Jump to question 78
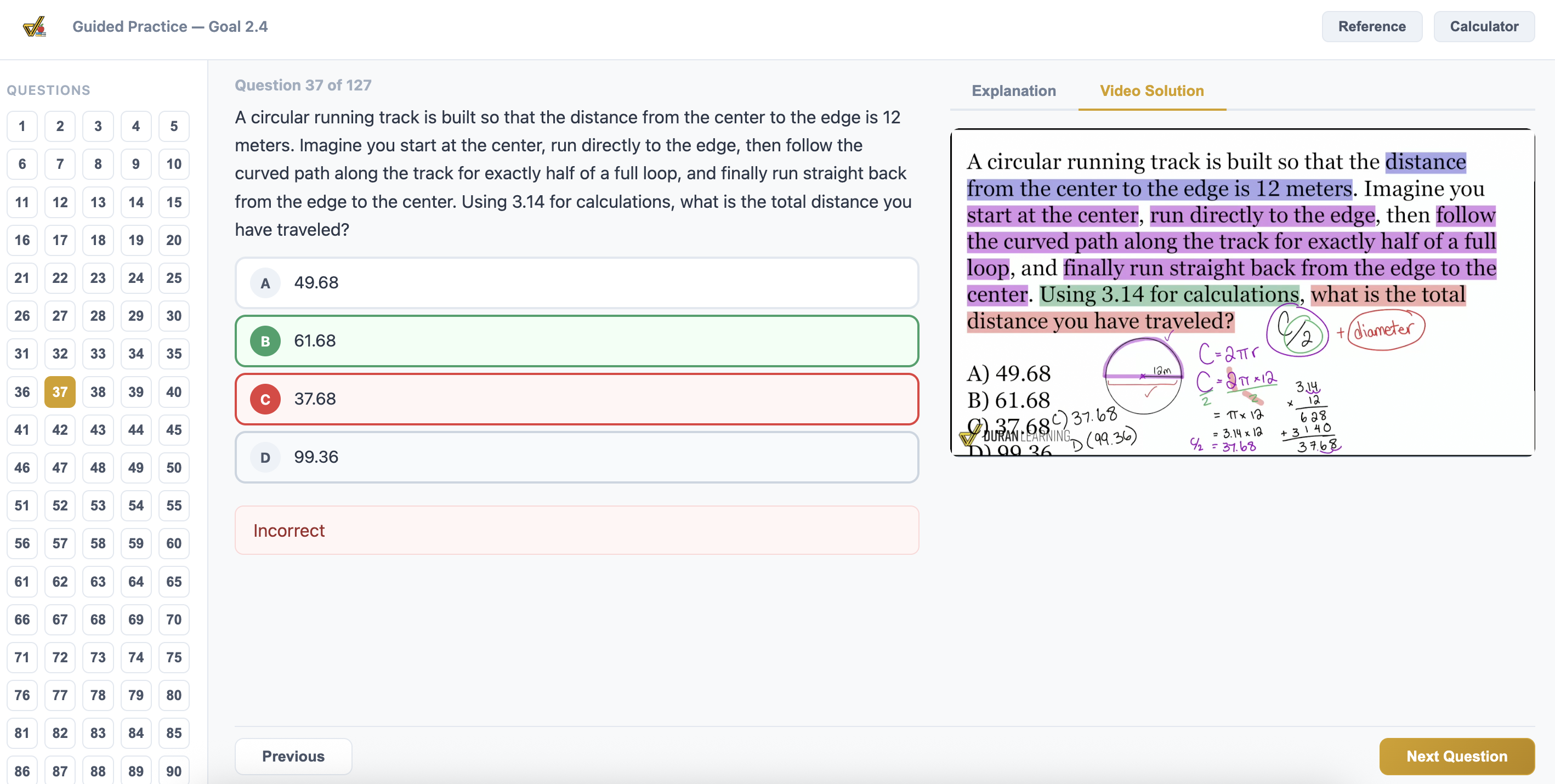The width and height of the screenshot is (1555, 784). tap(98, 695)
